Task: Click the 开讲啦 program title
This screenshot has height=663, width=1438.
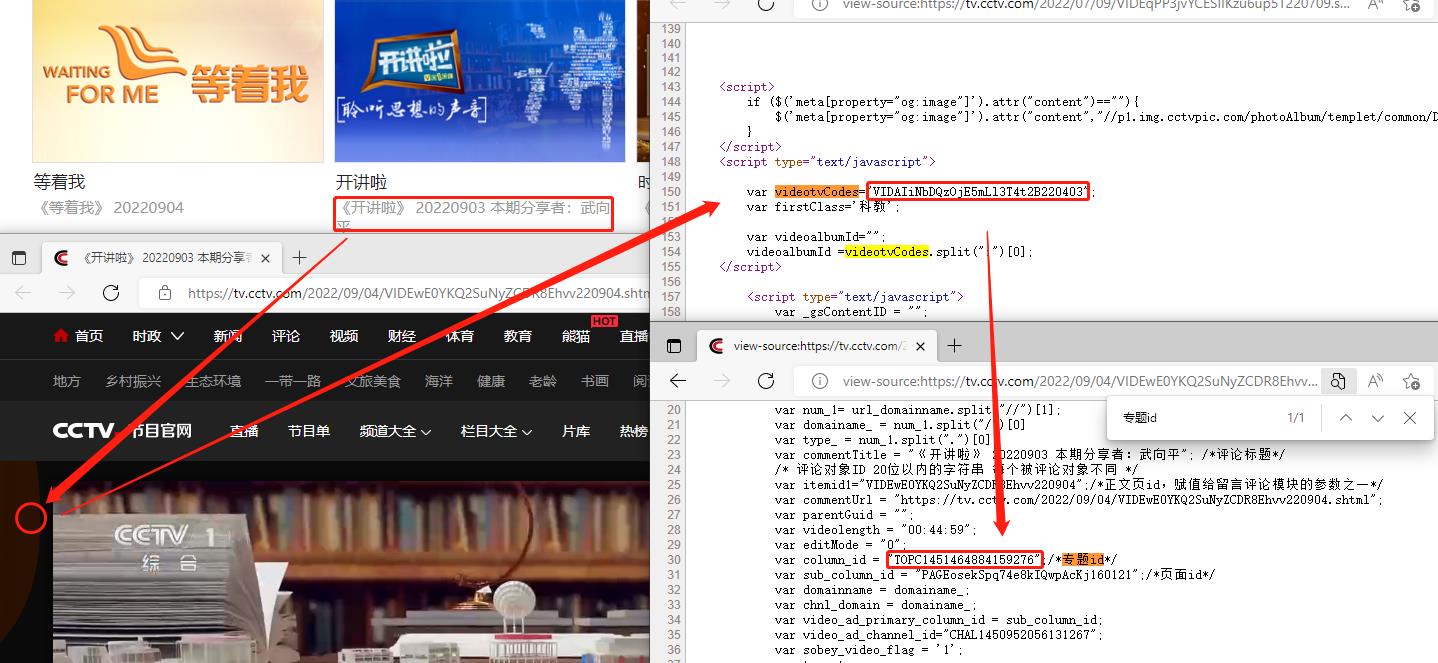Action: coord(361,182)
